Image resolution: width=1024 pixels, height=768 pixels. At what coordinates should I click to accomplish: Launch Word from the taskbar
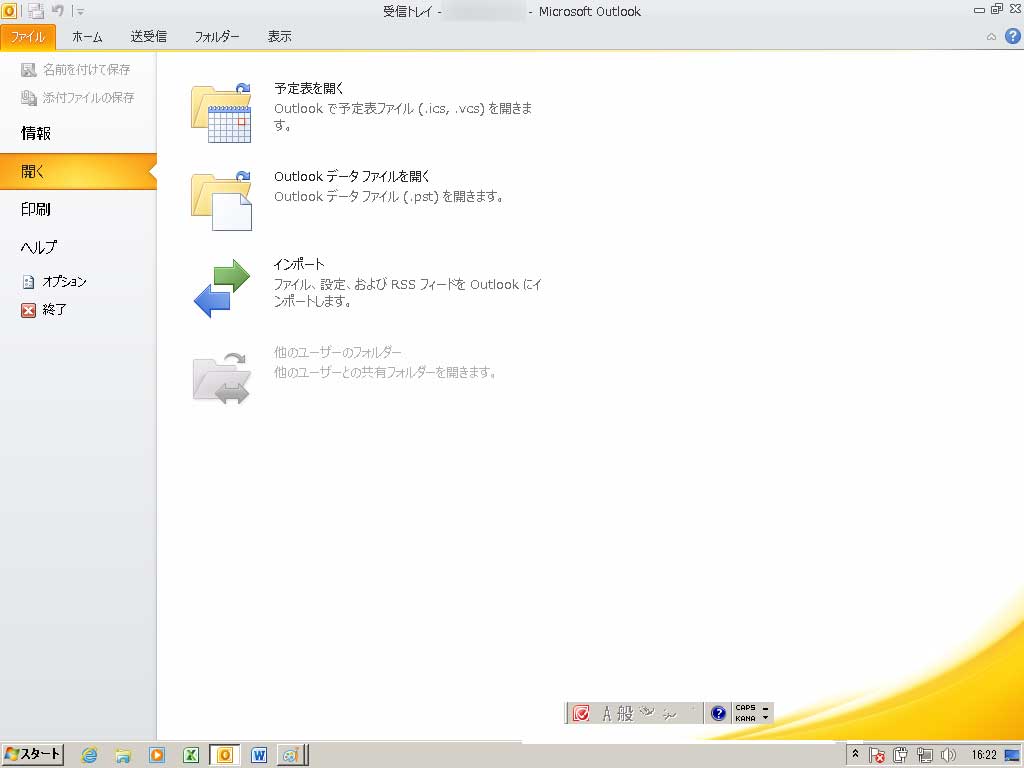(258, 755)
